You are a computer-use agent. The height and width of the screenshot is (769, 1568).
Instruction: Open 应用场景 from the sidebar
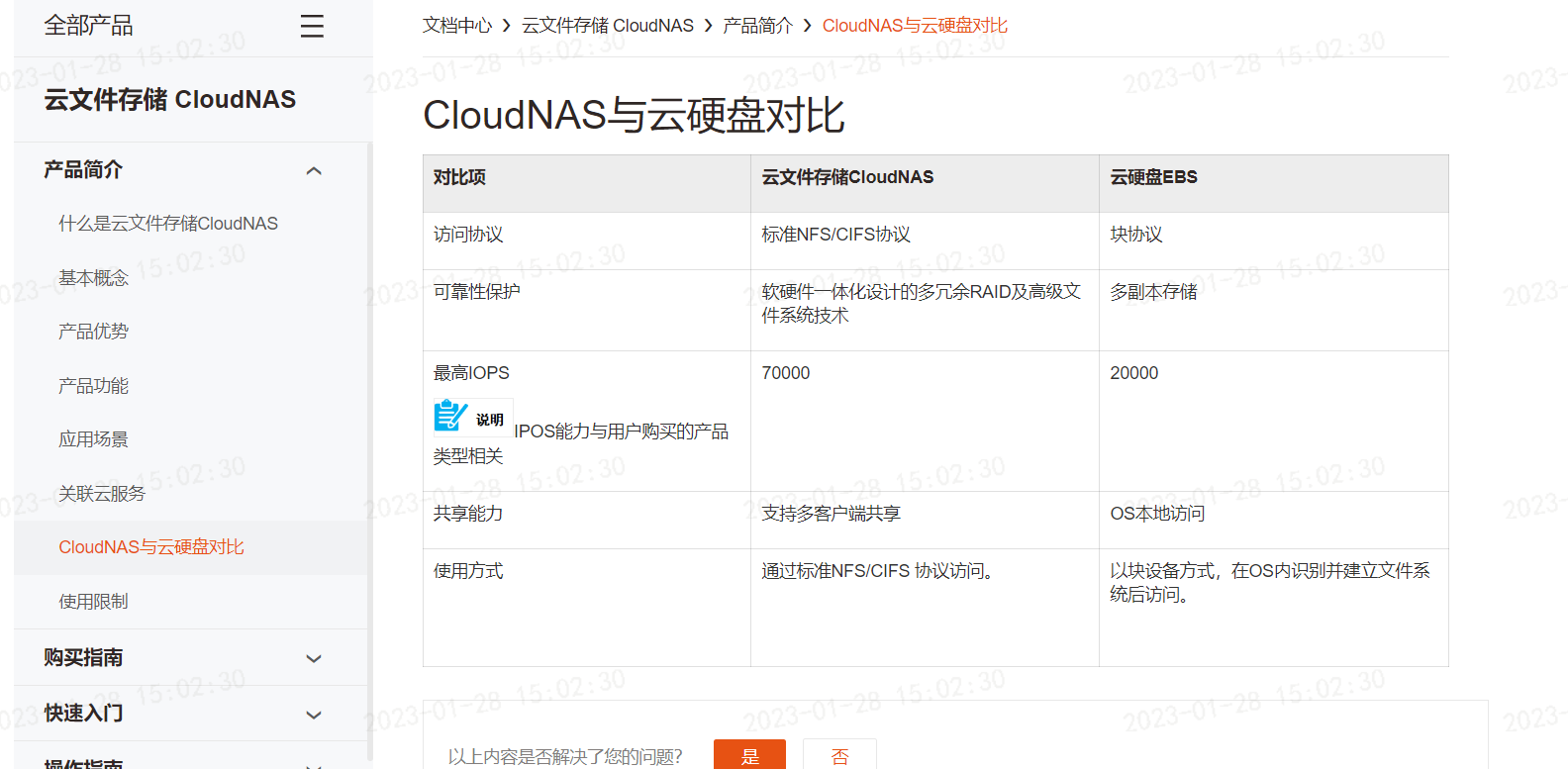(x=93, y=439)
